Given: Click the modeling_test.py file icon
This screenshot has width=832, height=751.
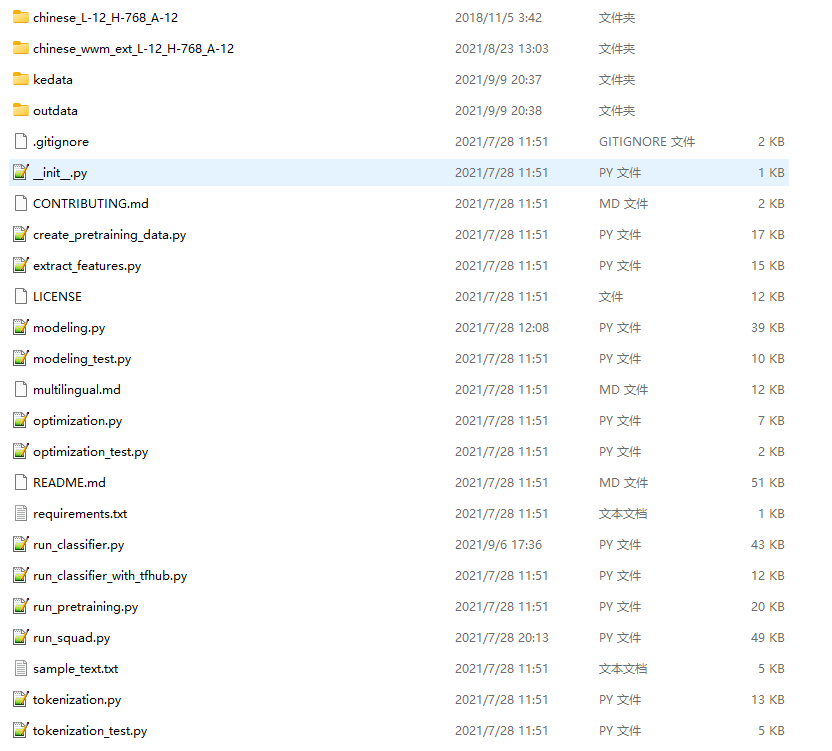Looking at the screenshot, I should (x=21, y=358).
